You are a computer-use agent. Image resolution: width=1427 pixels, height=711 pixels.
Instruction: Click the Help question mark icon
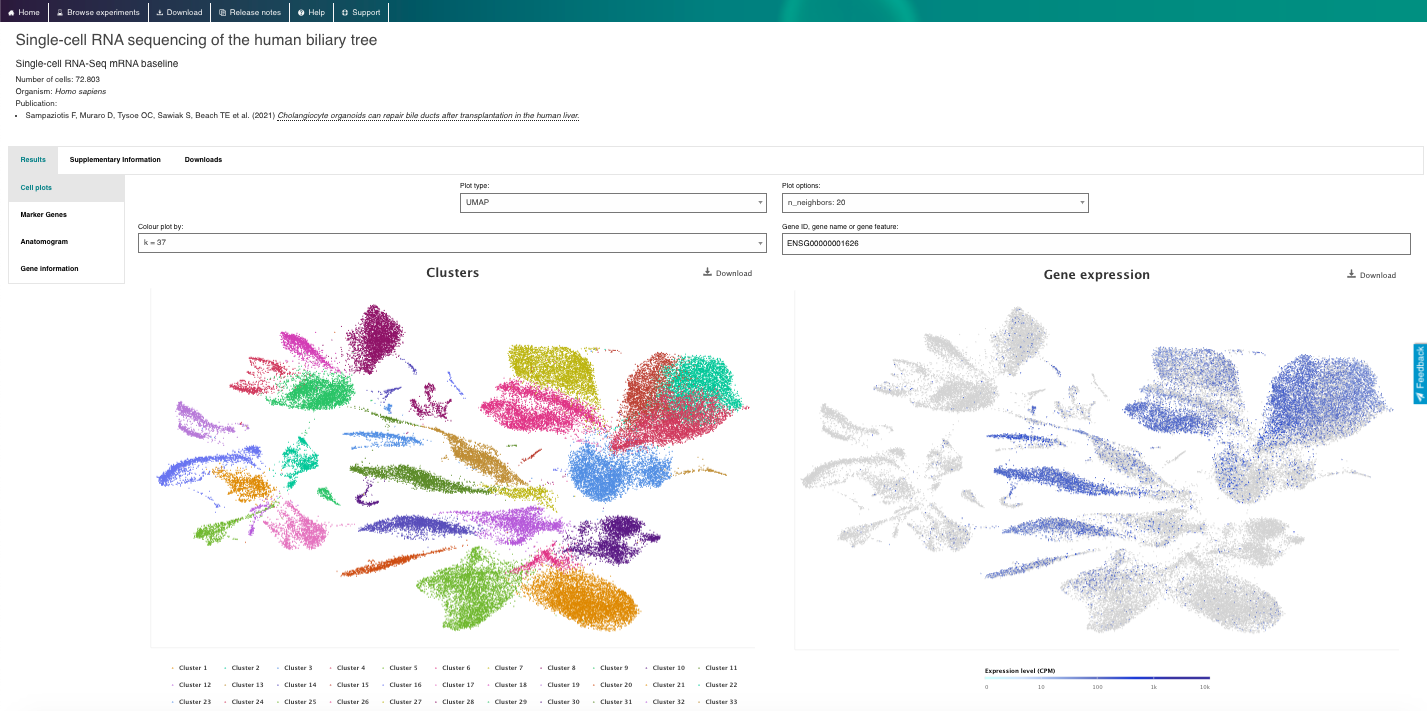click(x=301, y=12)
